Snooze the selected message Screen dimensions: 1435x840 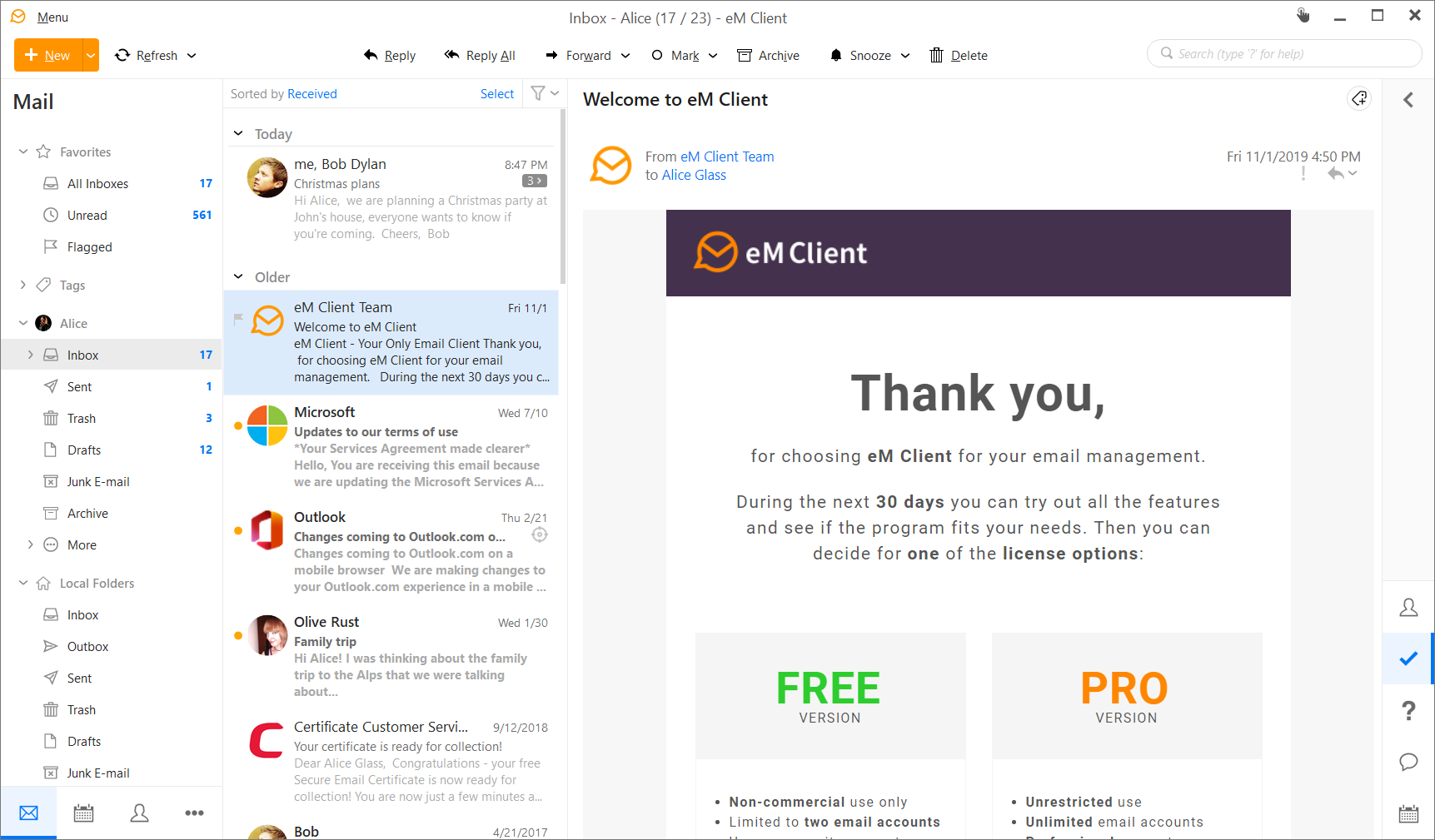[860, 55]
